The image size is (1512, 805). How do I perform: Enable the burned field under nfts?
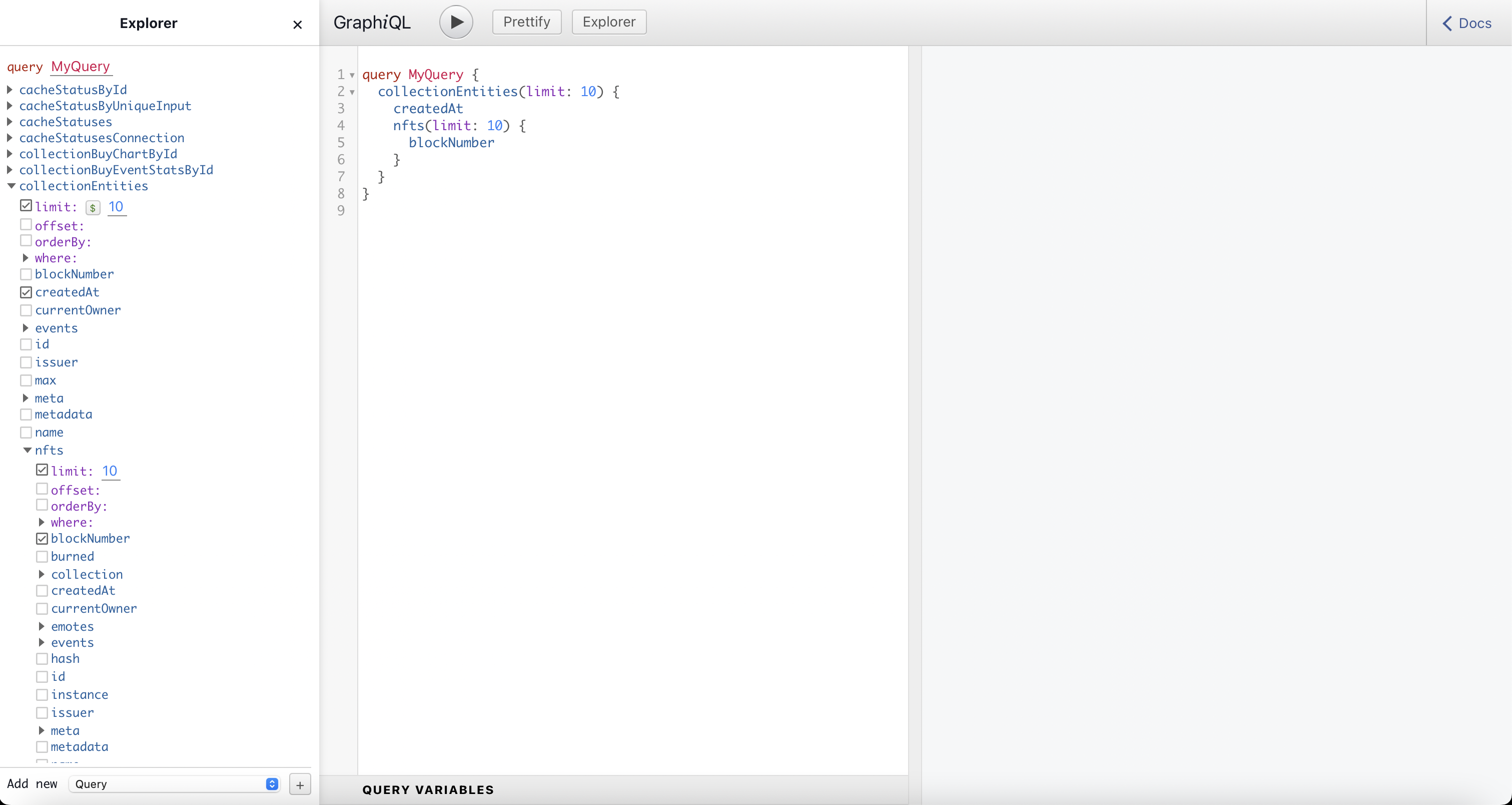coord(42,557)
